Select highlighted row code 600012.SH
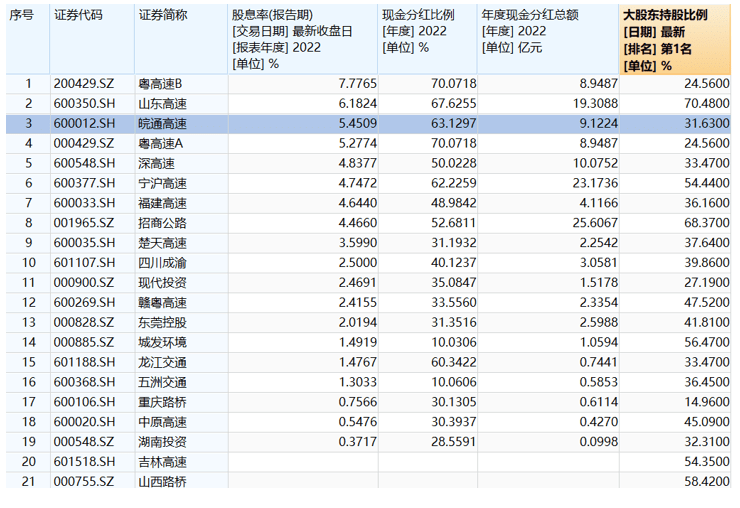The image size is (740, 508). click(x=84, y=124)
